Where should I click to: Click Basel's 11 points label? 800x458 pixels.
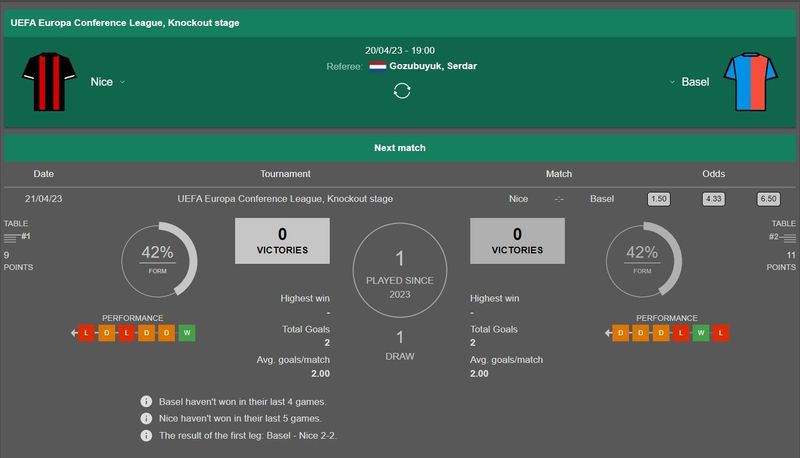pyautogui.click(x=781, y=261)
